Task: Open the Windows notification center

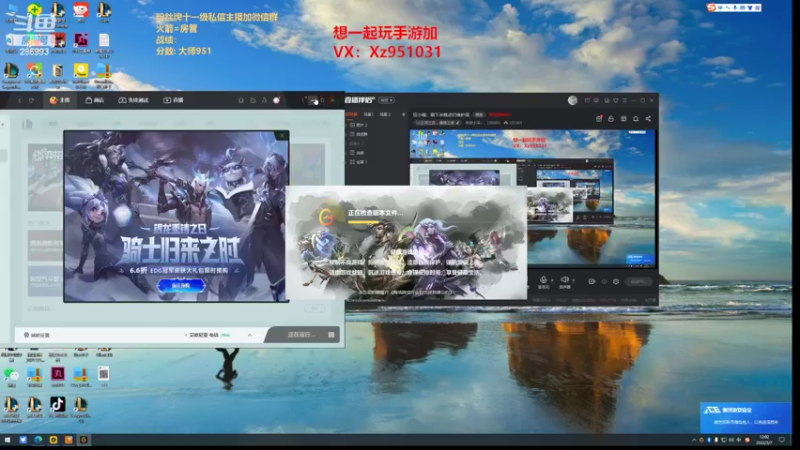Action: coord(782,440)
